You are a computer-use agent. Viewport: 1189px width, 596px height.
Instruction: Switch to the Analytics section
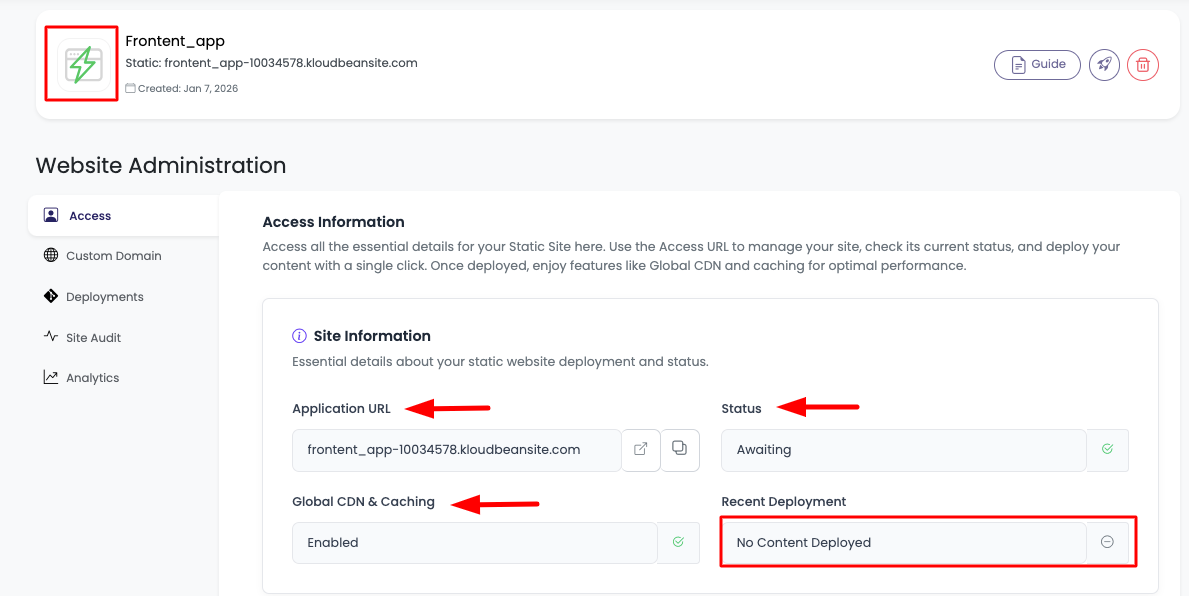tap(92, 378)
